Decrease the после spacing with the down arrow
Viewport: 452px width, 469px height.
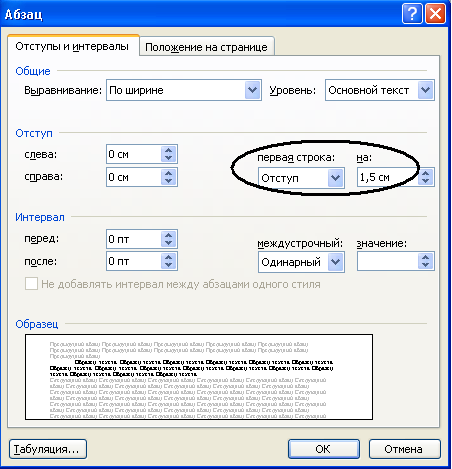[169, 265]
